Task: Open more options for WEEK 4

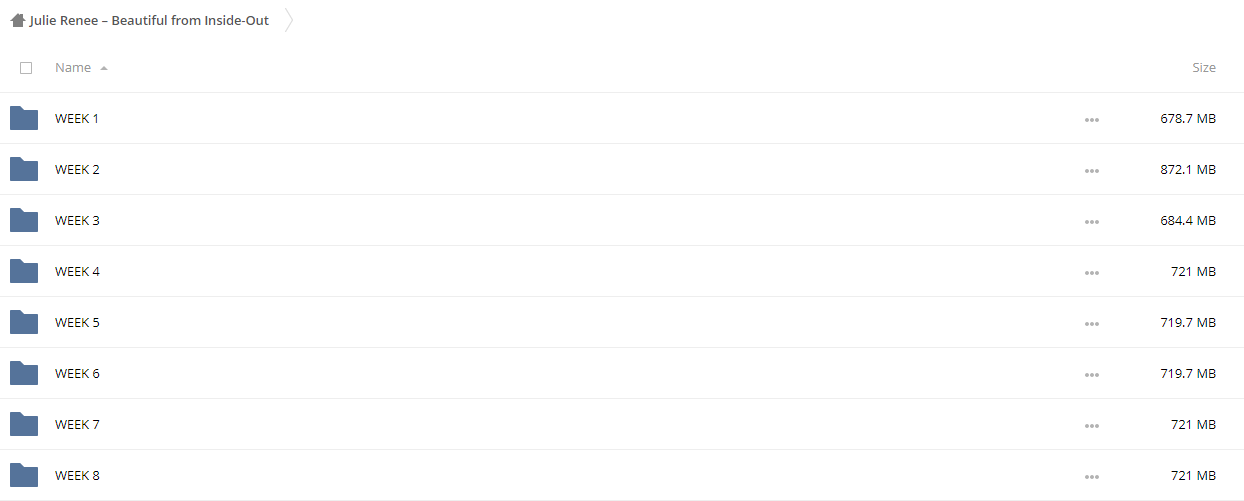Action: point(1091,273)
